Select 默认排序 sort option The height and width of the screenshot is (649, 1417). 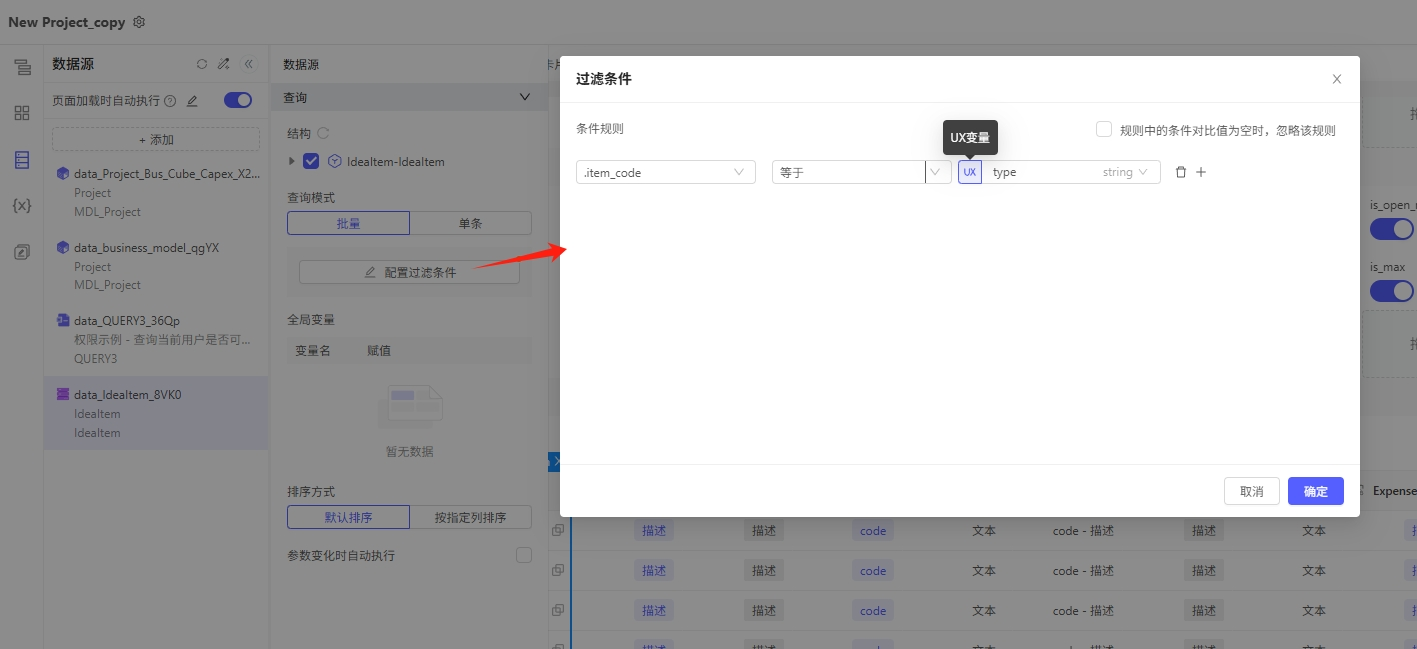pos(348,517)
